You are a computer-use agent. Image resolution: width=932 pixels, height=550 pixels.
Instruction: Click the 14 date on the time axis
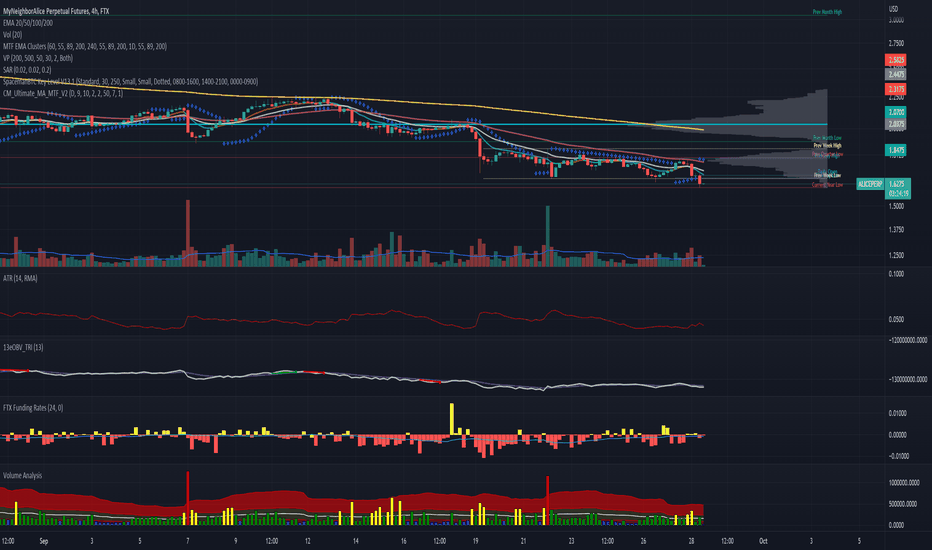pos(355,541)
